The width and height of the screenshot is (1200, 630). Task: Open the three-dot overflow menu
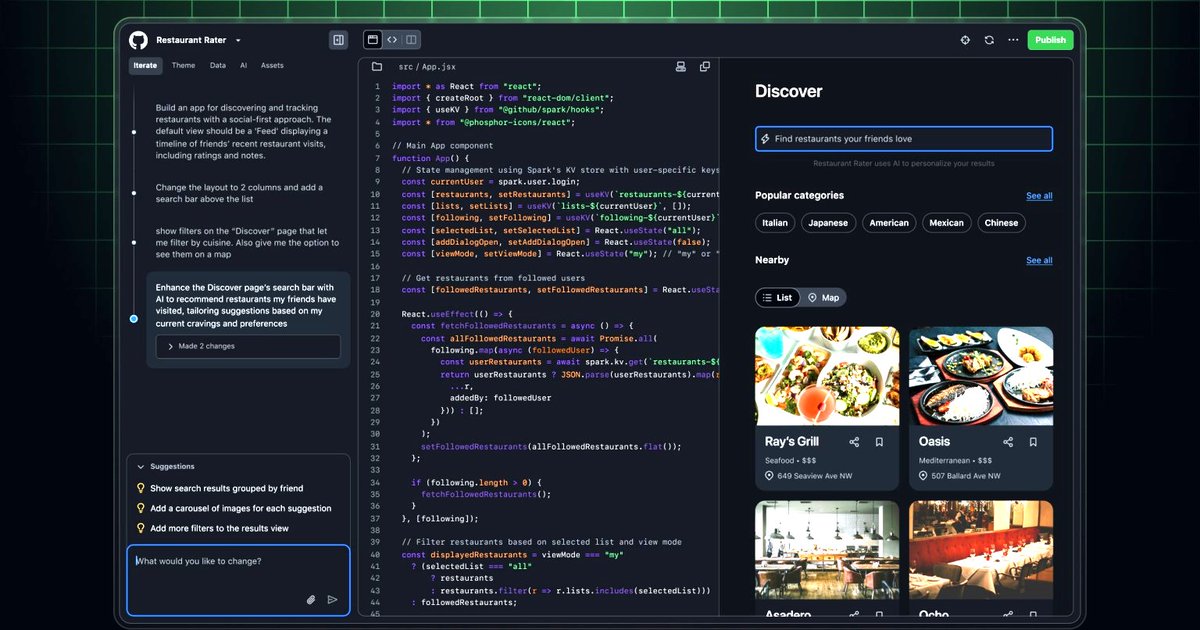(1012, 39)
